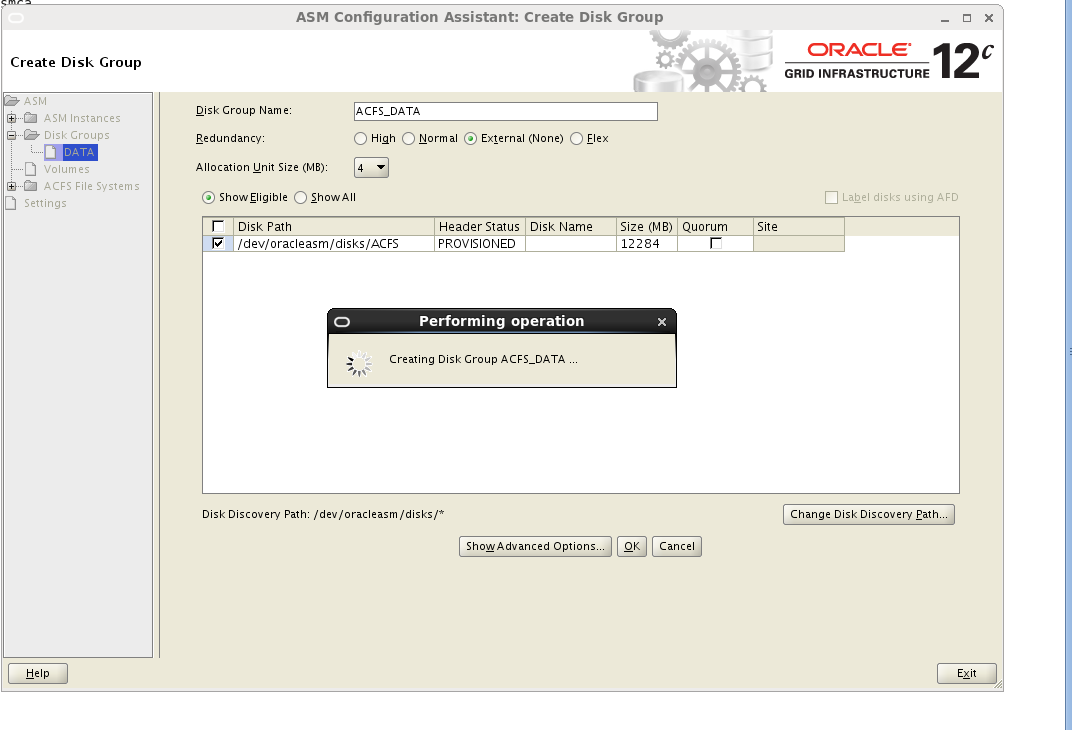
Task: Click the Site column header
Action: point(799,226)
